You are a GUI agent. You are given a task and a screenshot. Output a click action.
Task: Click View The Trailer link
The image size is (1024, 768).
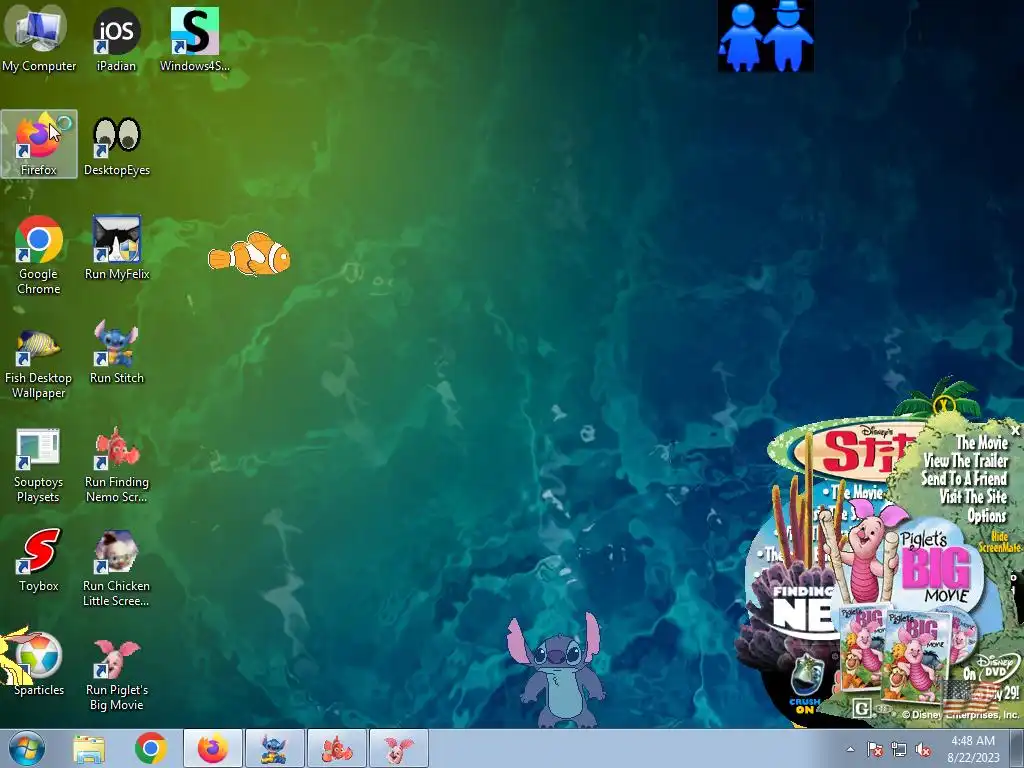point(966,460)
